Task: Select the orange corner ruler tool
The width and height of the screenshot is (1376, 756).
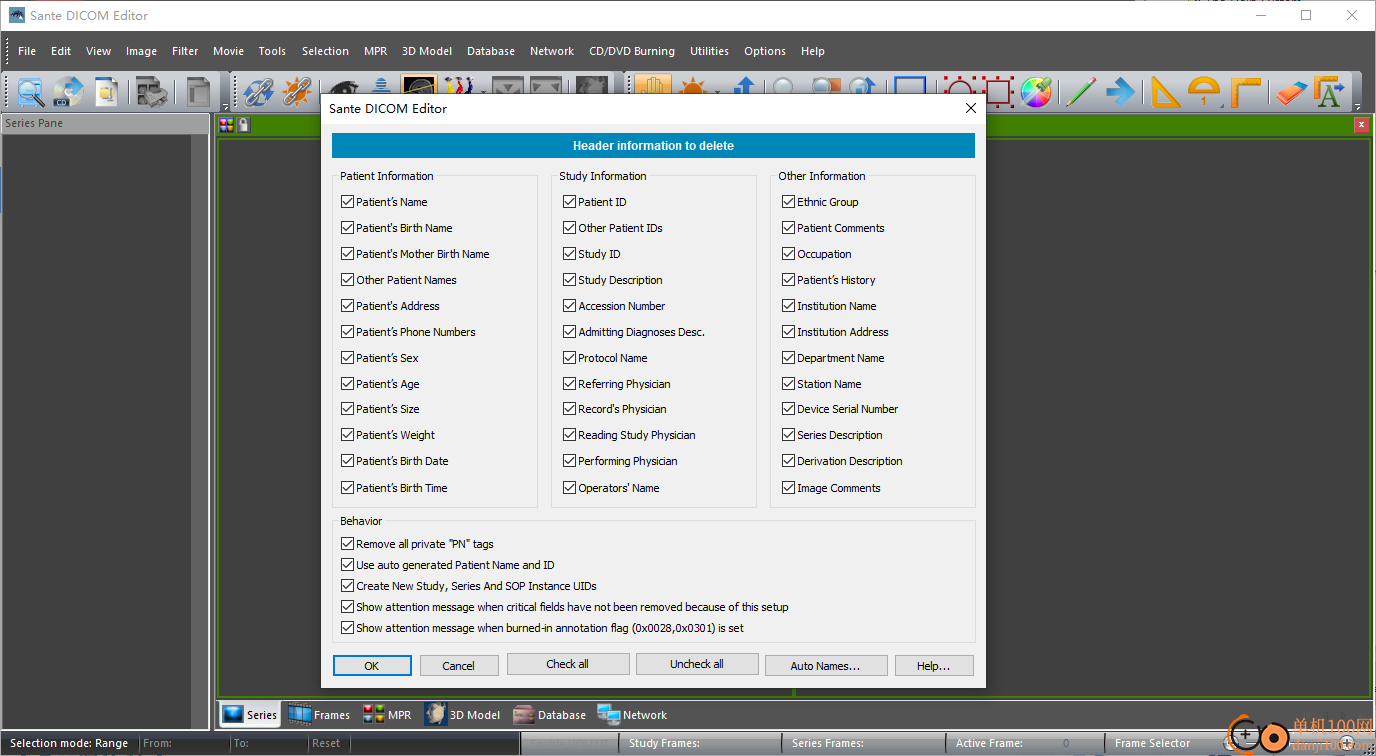Action: 1244,92
